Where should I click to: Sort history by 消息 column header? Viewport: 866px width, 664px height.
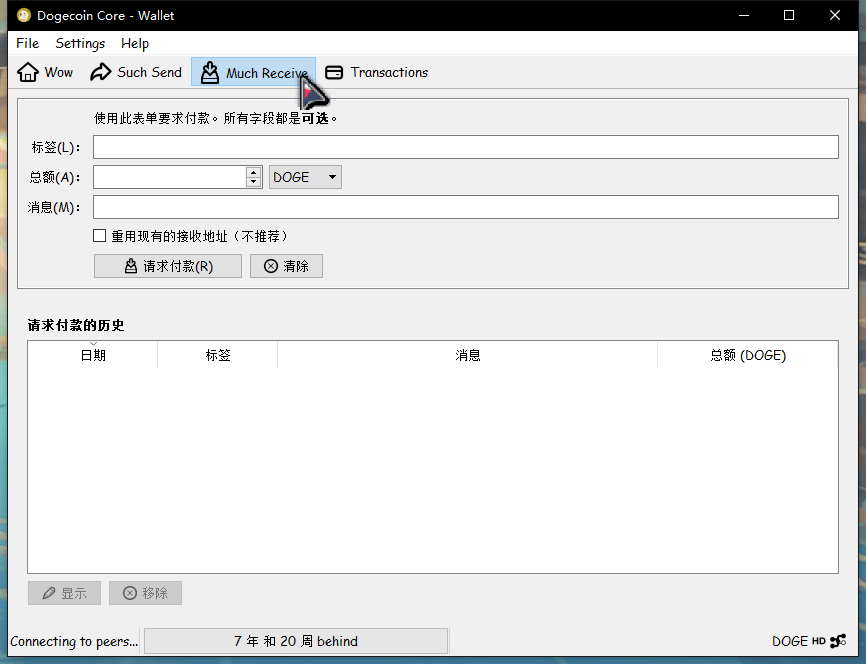tap(467, 355)
